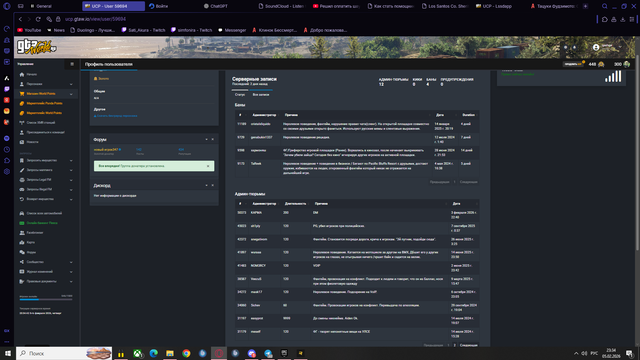
Task: Switch to the SoundCloud browser tab
Action: tap(281, 6)
